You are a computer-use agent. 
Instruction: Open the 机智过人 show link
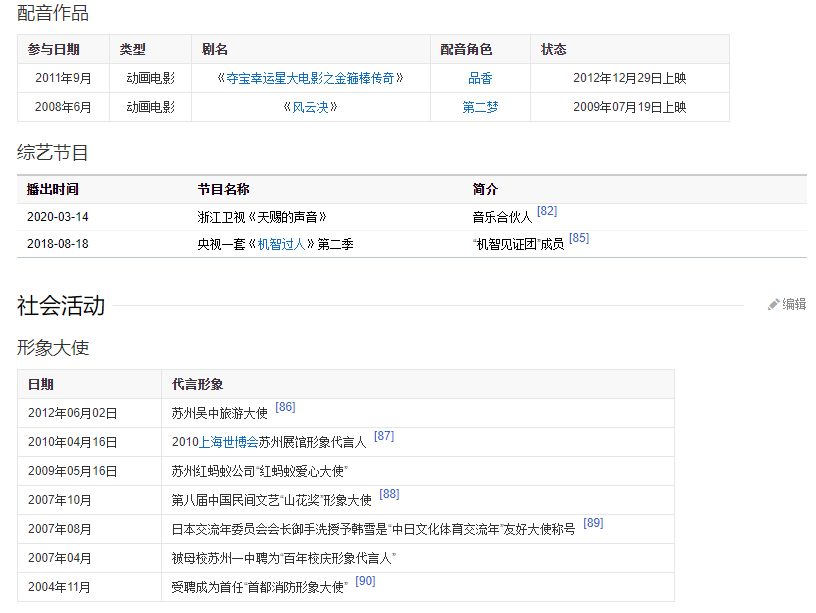[x=283, y=244]
